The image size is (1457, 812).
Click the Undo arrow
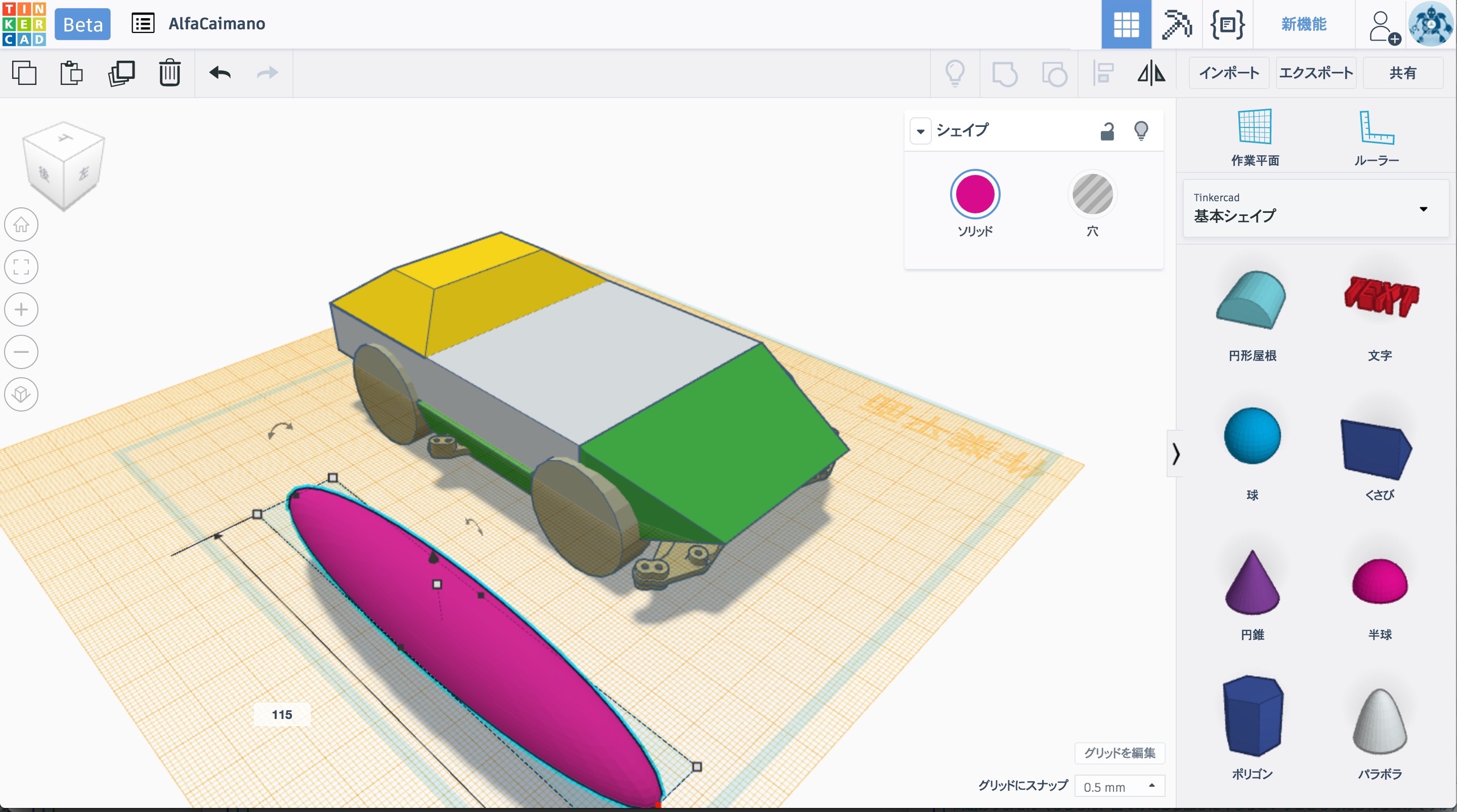coord(220,73)
